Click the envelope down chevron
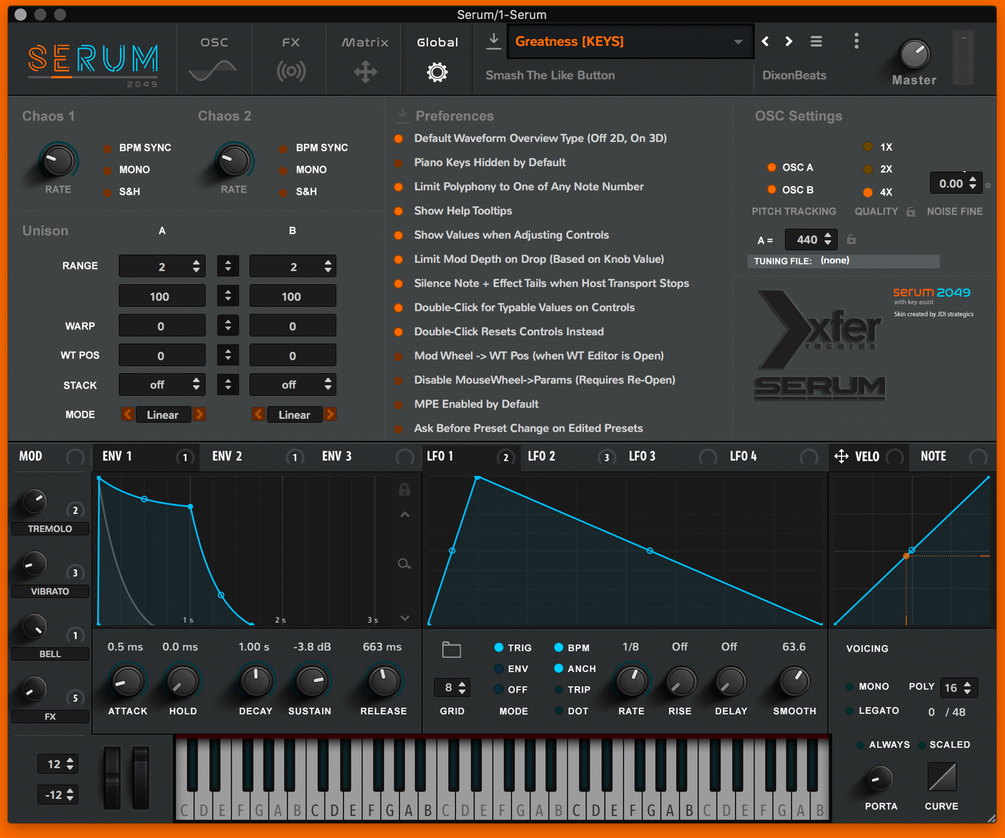1005x838 pixels. (x=404, y=618)
